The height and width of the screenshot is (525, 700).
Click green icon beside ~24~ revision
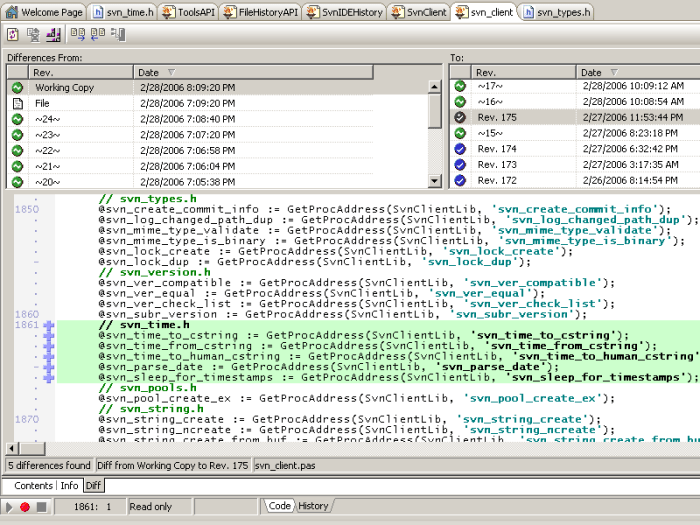pyautogui.click(x=17, y=119)
